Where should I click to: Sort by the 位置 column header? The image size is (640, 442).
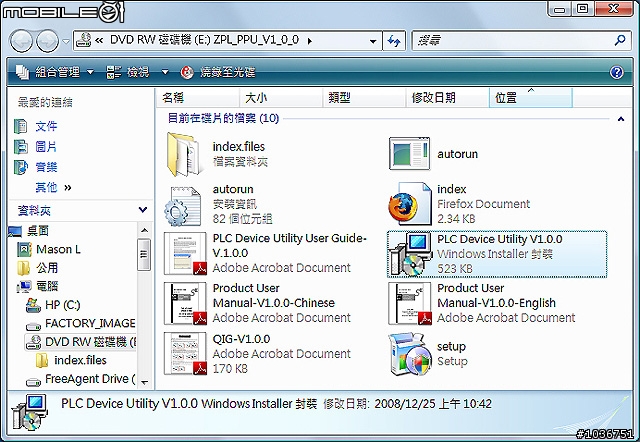(x=531, y=98)
